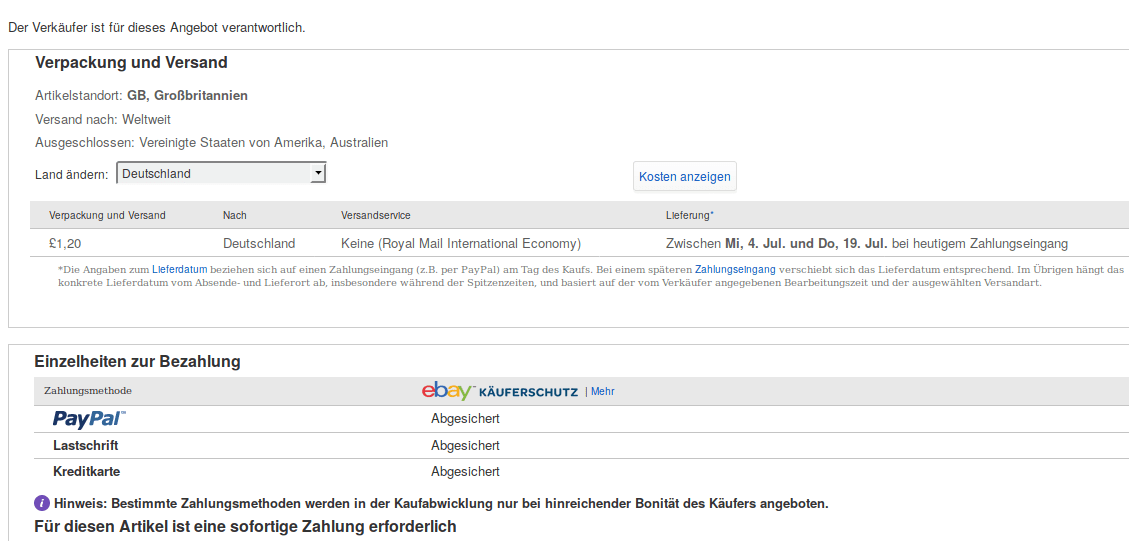Click the Lieferung* column header

point(690,215)
